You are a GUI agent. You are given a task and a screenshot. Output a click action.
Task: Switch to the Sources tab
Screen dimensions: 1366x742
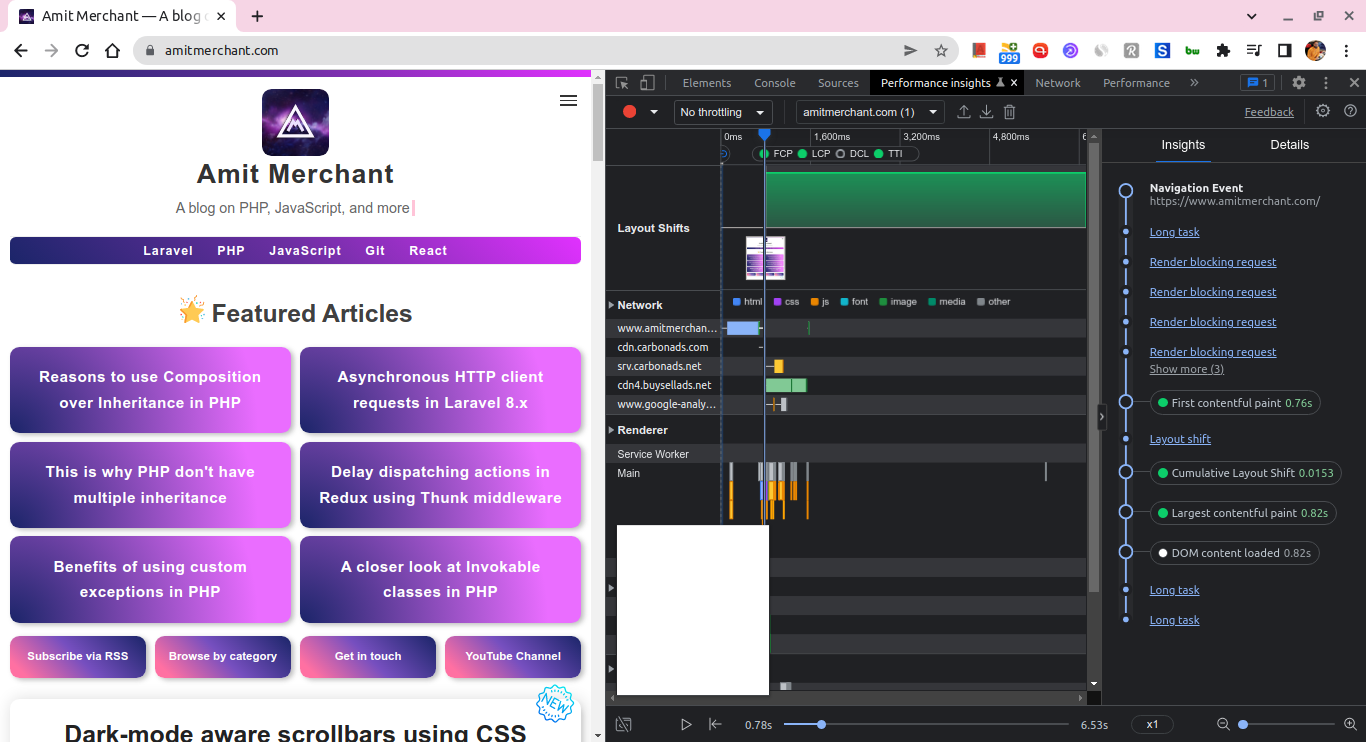coord(838,83)
